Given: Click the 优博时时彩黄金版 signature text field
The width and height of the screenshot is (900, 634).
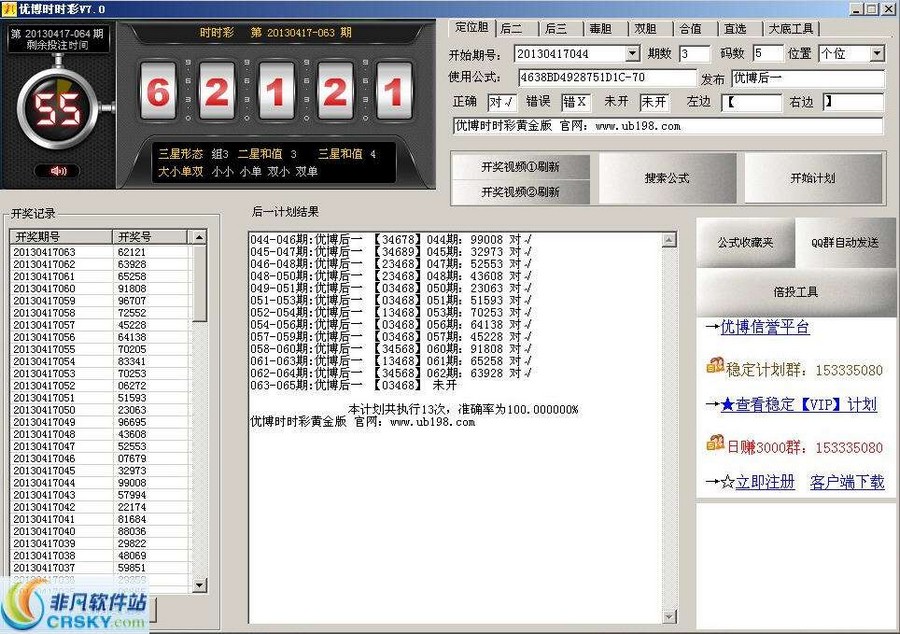Looking at the screenshot, I should (x=668, y=126).
